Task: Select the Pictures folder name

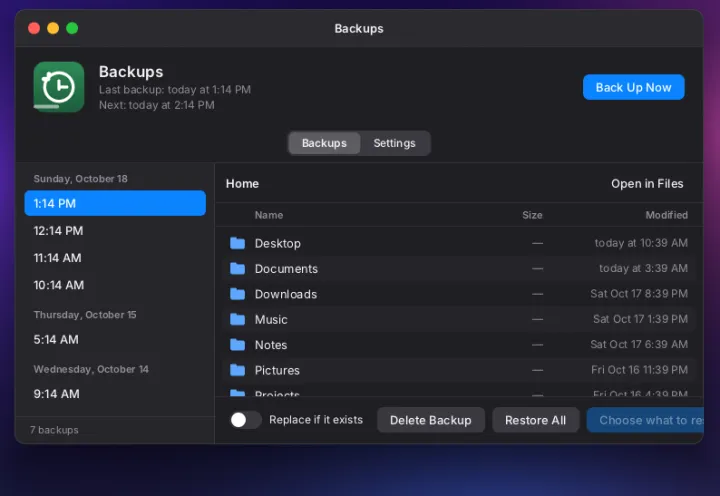Action: [277, 370]
